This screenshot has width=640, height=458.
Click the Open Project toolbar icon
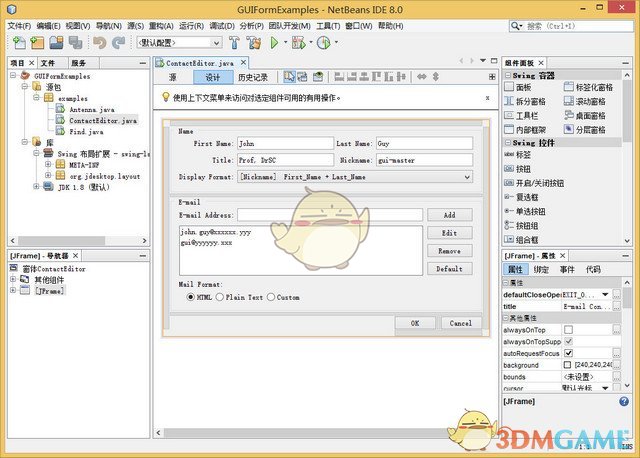tap(56, 42)
